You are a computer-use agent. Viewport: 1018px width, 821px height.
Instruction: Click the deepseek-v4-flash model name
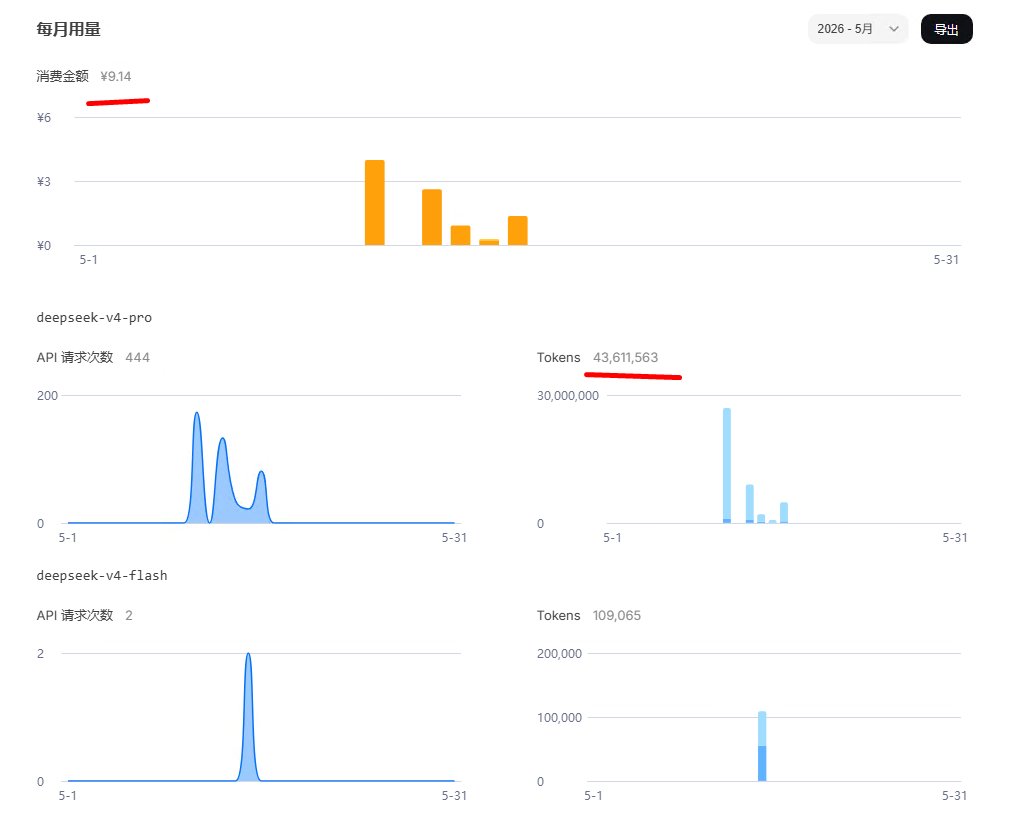102,576
